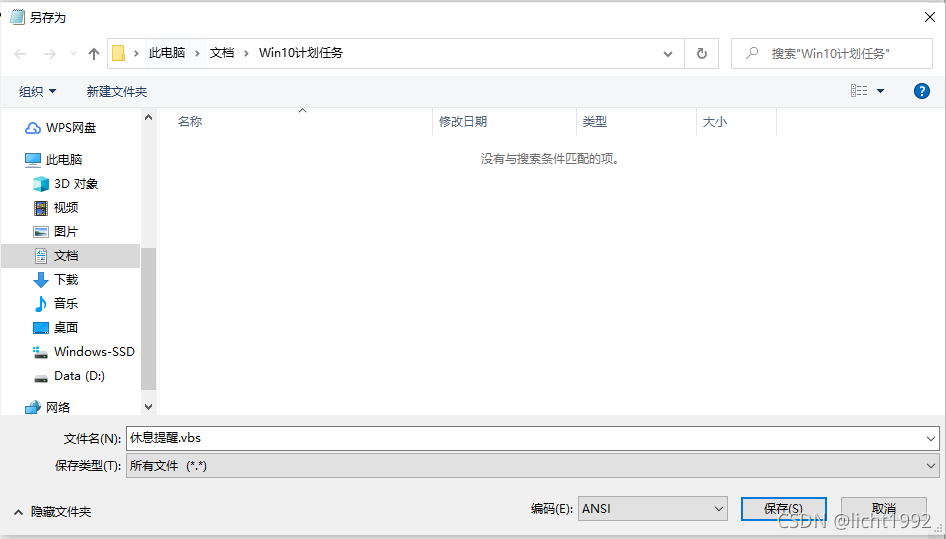The width and height of the screenshot is (946, 539).
Task: Sort by 修改日期 column header
Action: click(463, 121)
